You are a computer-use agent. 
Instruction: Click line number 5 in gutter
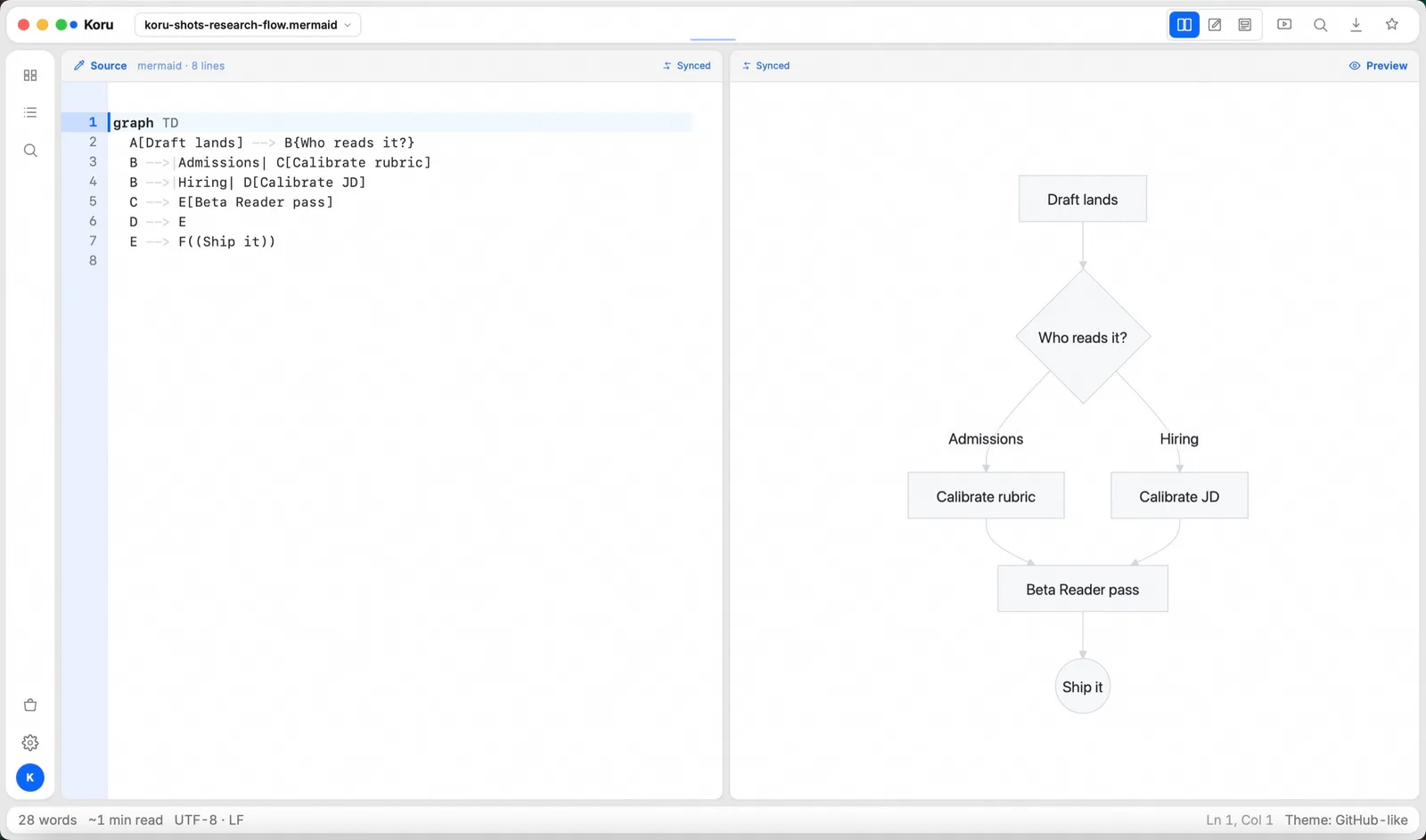click(93, 201)
